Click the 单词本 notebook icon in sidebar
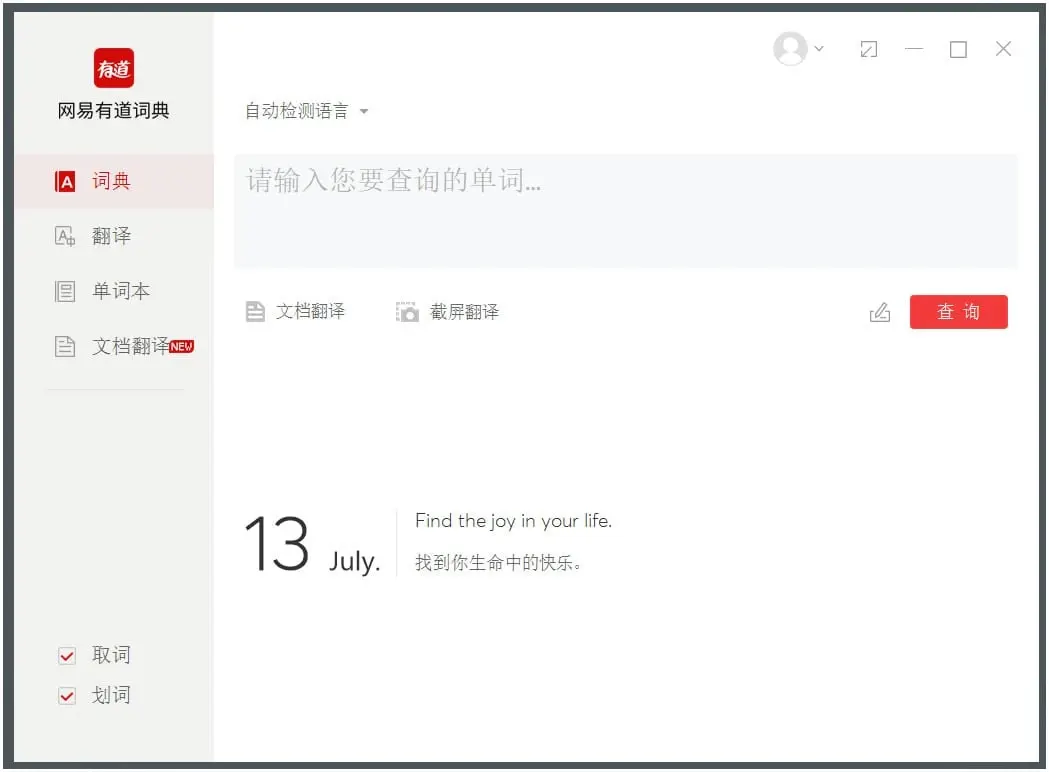This screenshot has height=772, width=1049. (x=65, y=291)
